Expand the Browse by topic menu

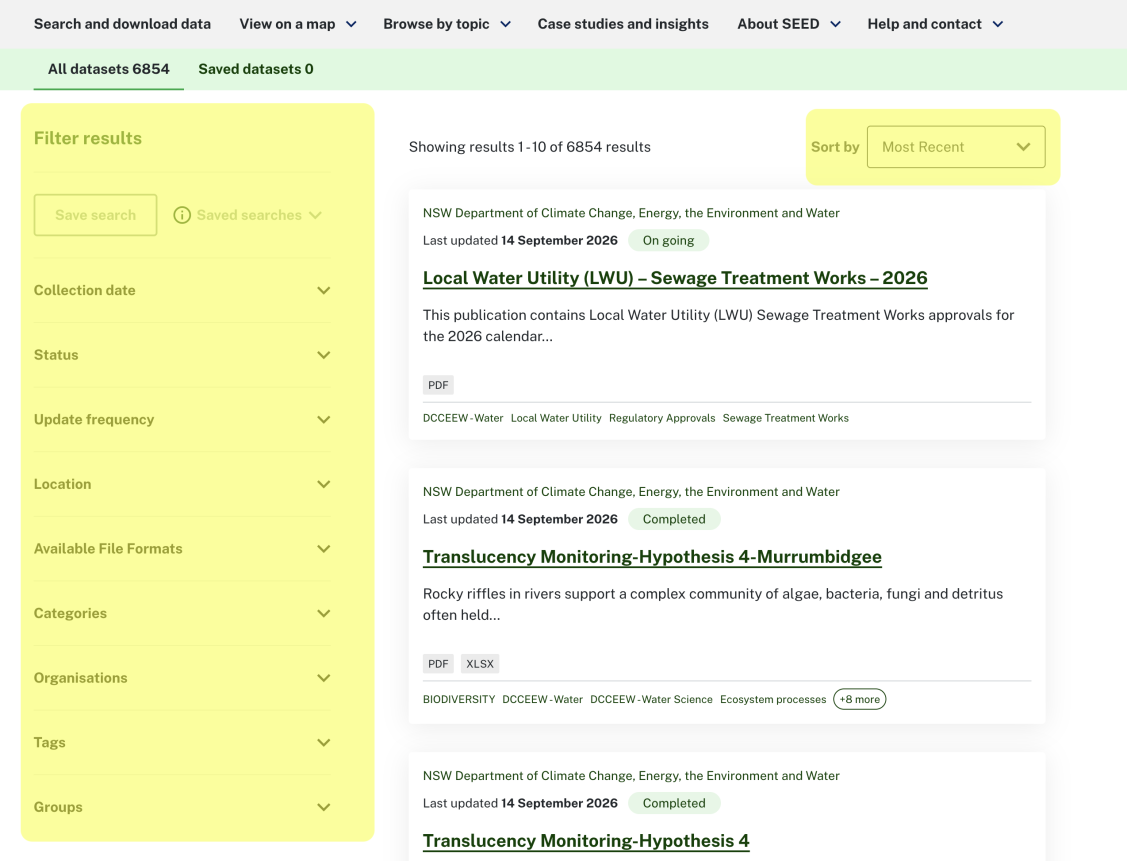[x=446, y=24]
